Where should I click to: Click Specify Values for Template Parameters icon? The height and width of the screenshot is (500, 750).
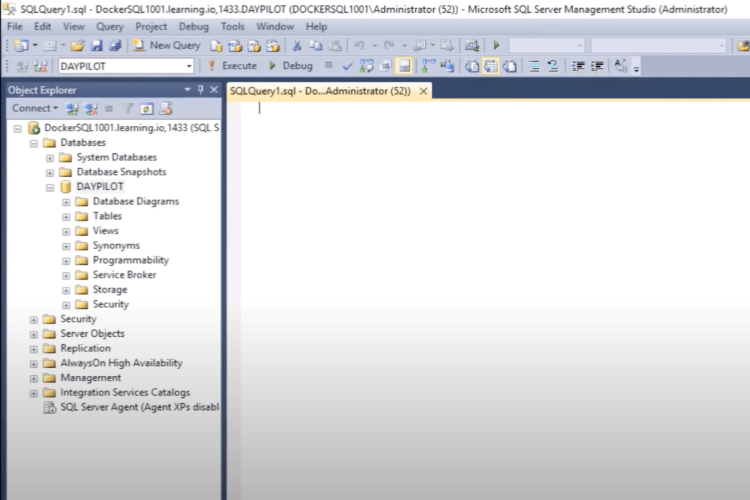(620, 66)
